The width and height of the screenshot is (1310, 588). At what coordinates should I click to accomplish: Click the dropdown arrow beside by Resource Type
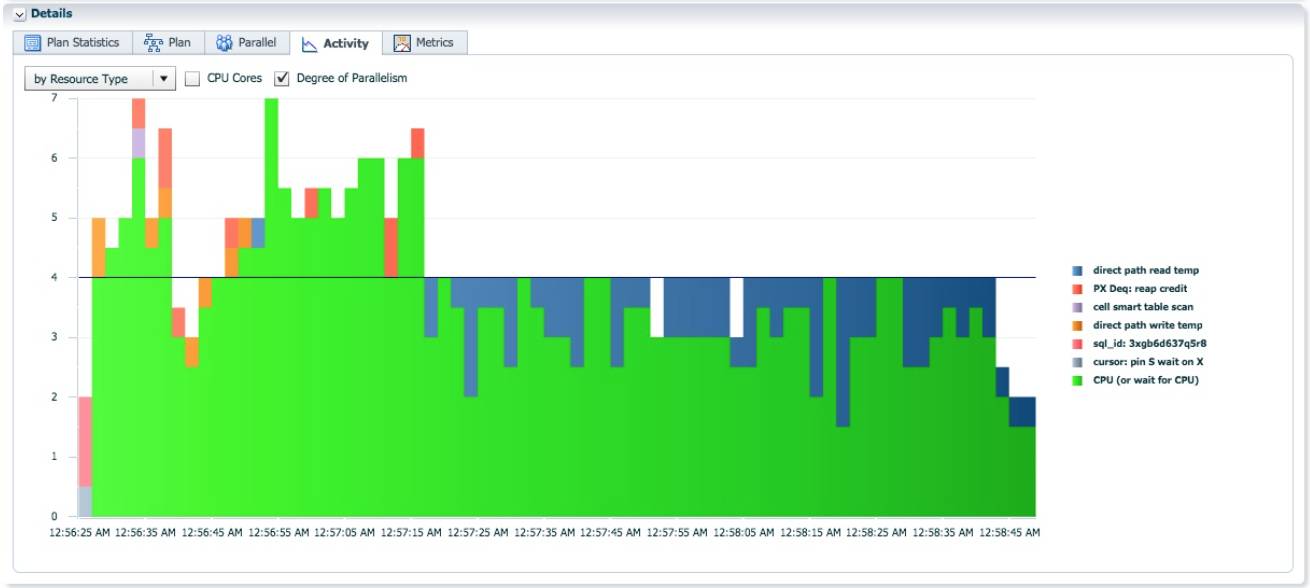[164, 79]
